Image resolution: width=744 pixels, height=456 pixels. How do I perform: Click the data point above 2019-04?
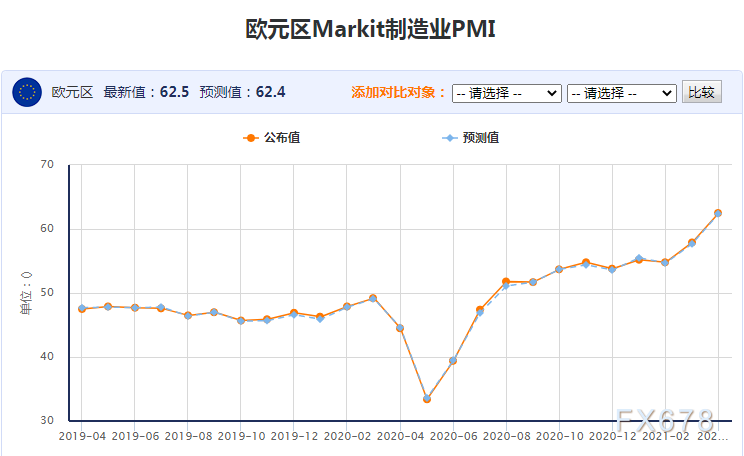click(82, 308)
